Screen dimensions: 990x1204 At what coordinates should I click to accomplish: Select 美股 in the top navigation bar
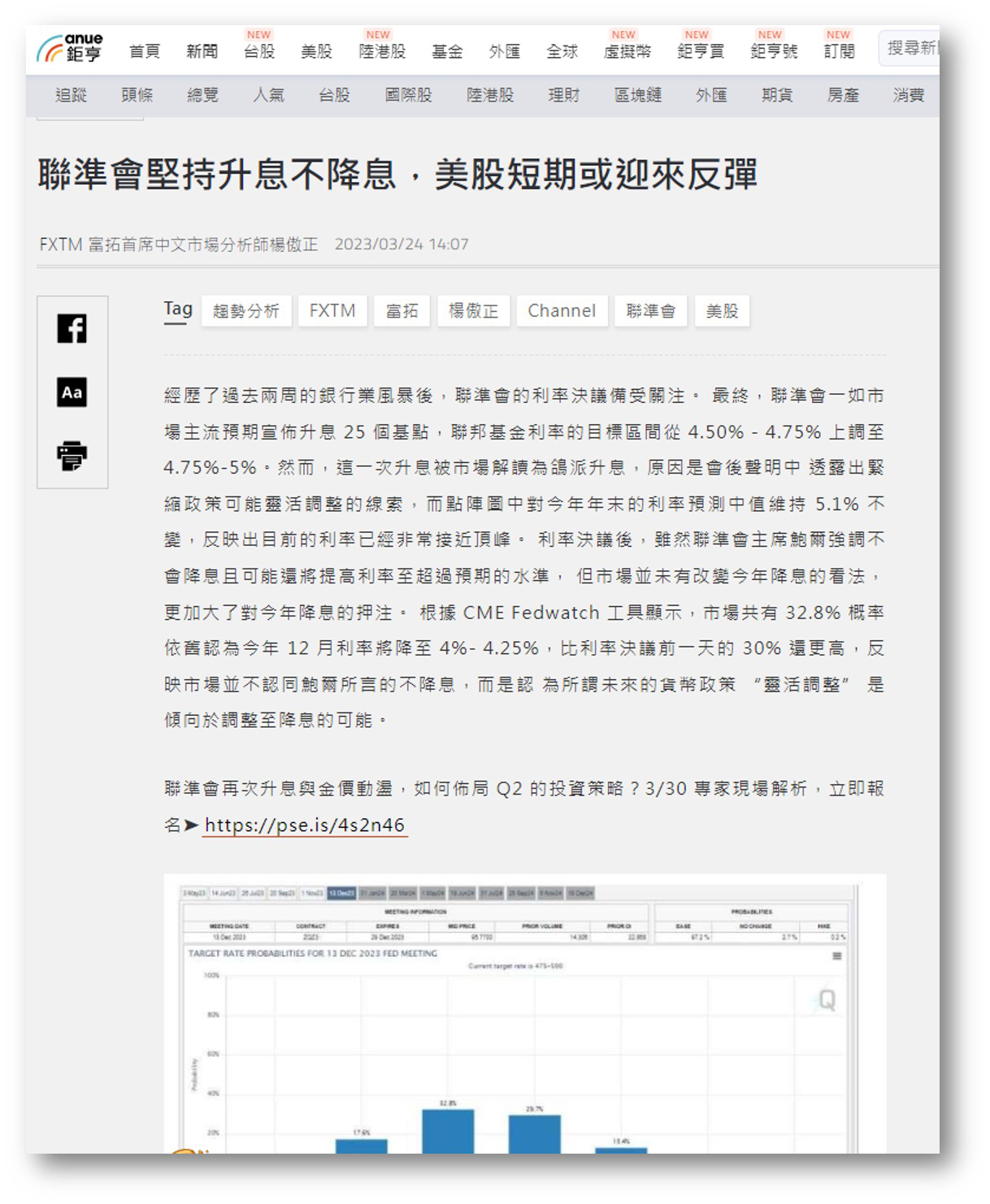pyautogui.click(x=316, y=52)
